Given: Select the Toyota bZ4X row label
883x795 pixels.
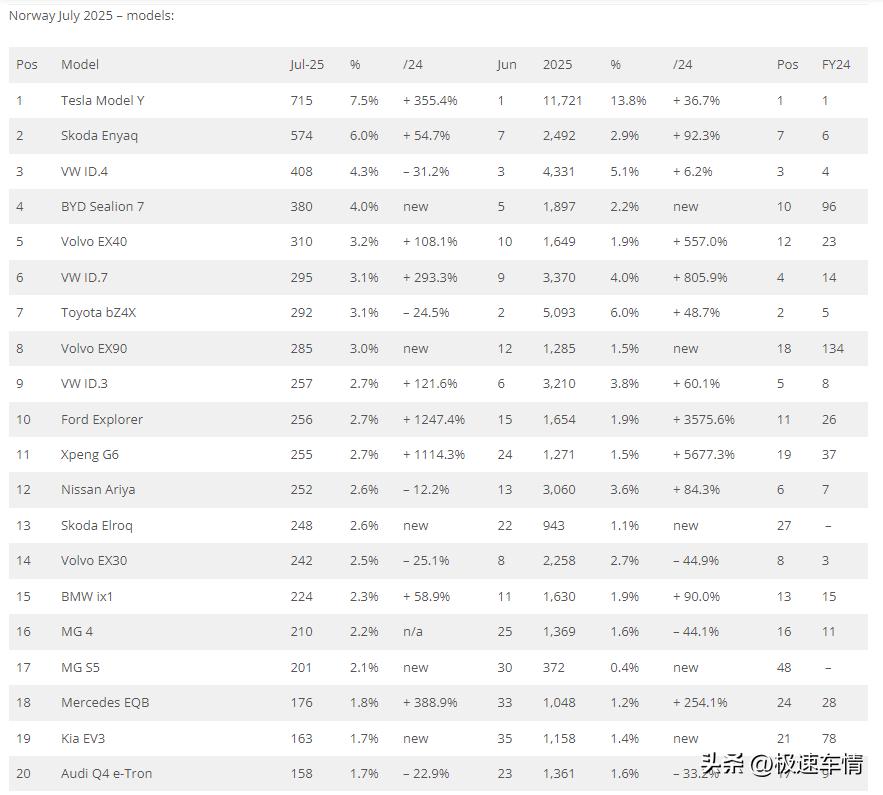Looking at the screenshot, I should coord(99,312).
